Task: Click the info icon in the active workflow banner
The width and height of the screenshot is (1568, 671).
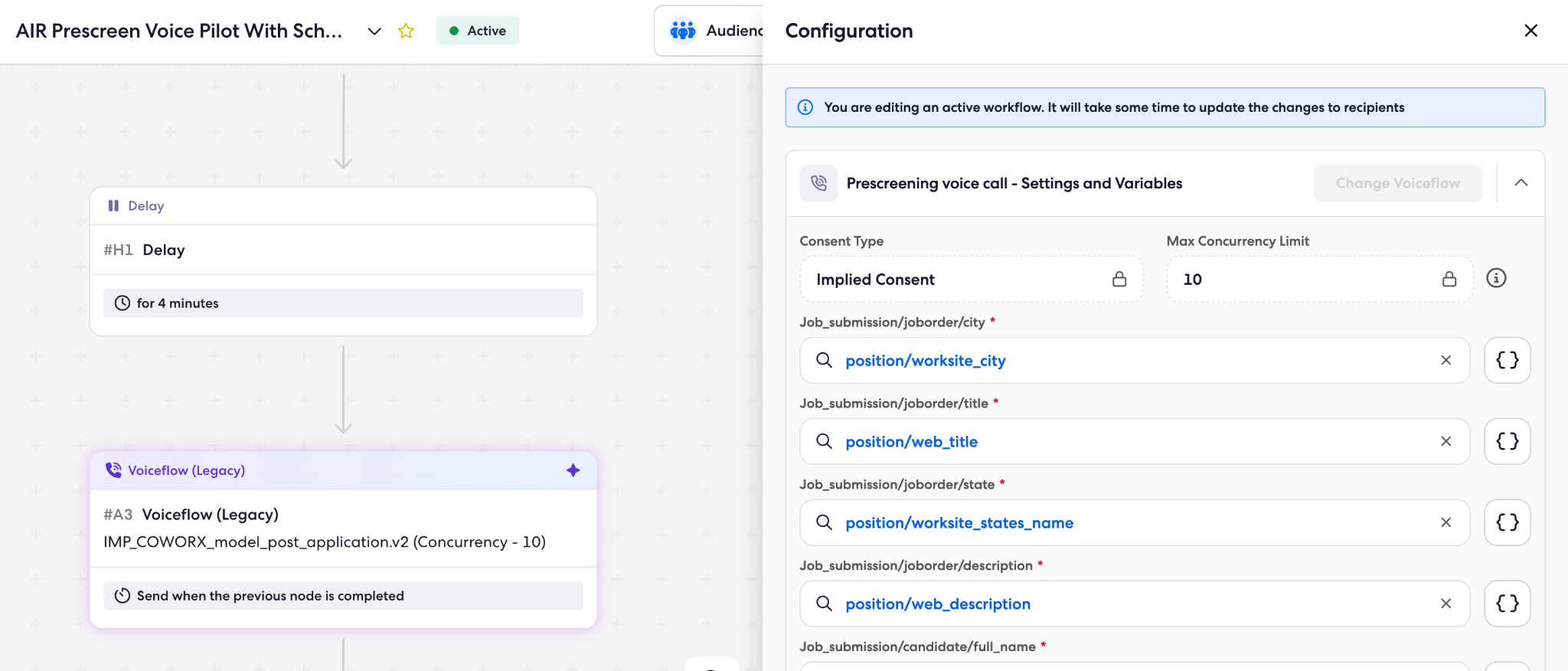Action: pos(805,107)
